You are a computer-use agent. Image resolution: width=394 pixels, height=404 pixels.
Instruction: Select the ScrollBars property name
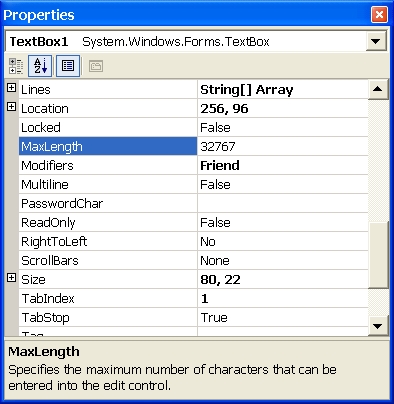pyautogui.click(x=50, y=260)
